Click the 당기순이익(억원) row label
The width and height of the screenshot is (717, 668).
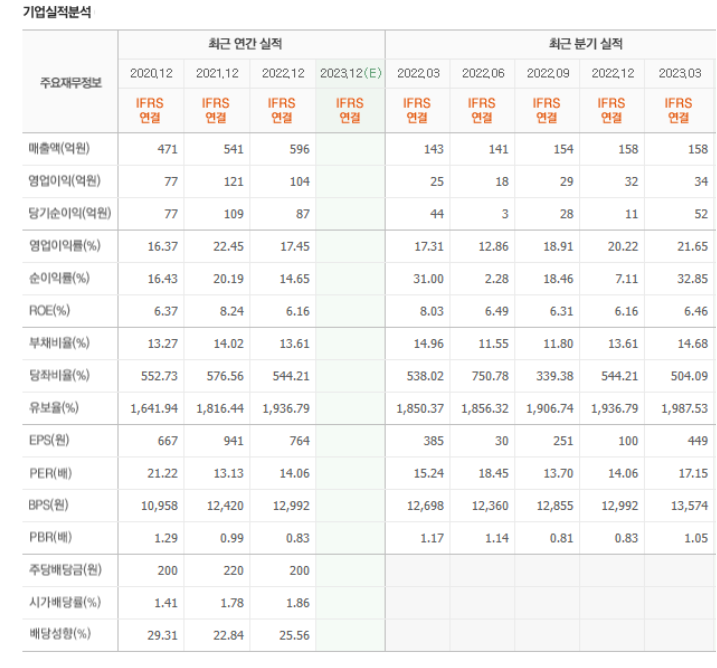pos(70,214)
